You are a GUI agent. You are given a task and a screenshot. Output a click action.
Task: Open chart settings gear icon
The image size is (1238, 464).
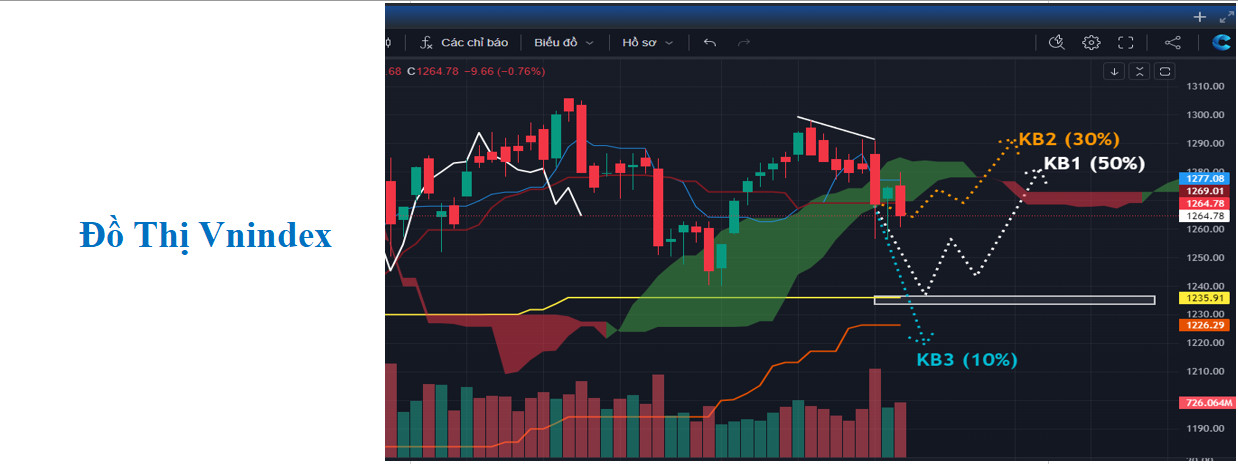click(1091, 43)
